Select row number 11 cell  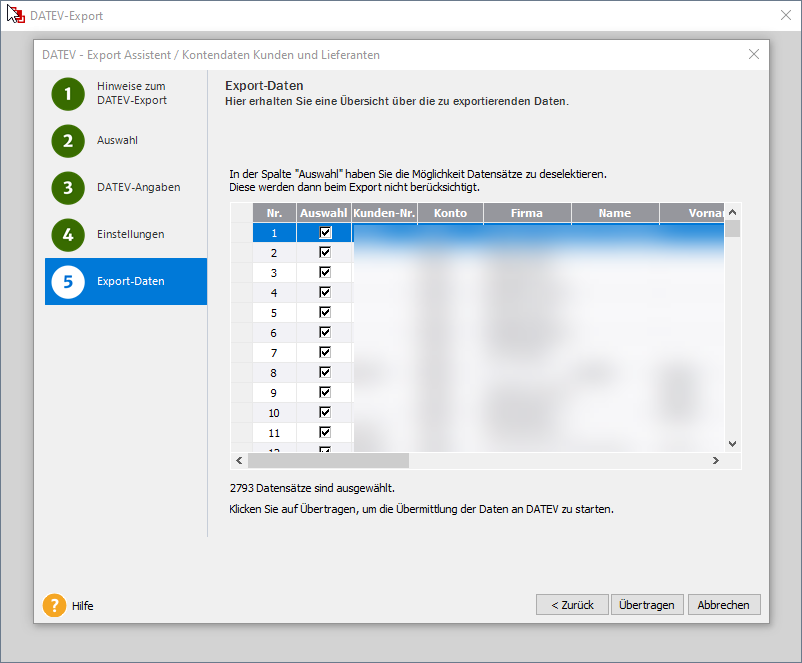275,432
